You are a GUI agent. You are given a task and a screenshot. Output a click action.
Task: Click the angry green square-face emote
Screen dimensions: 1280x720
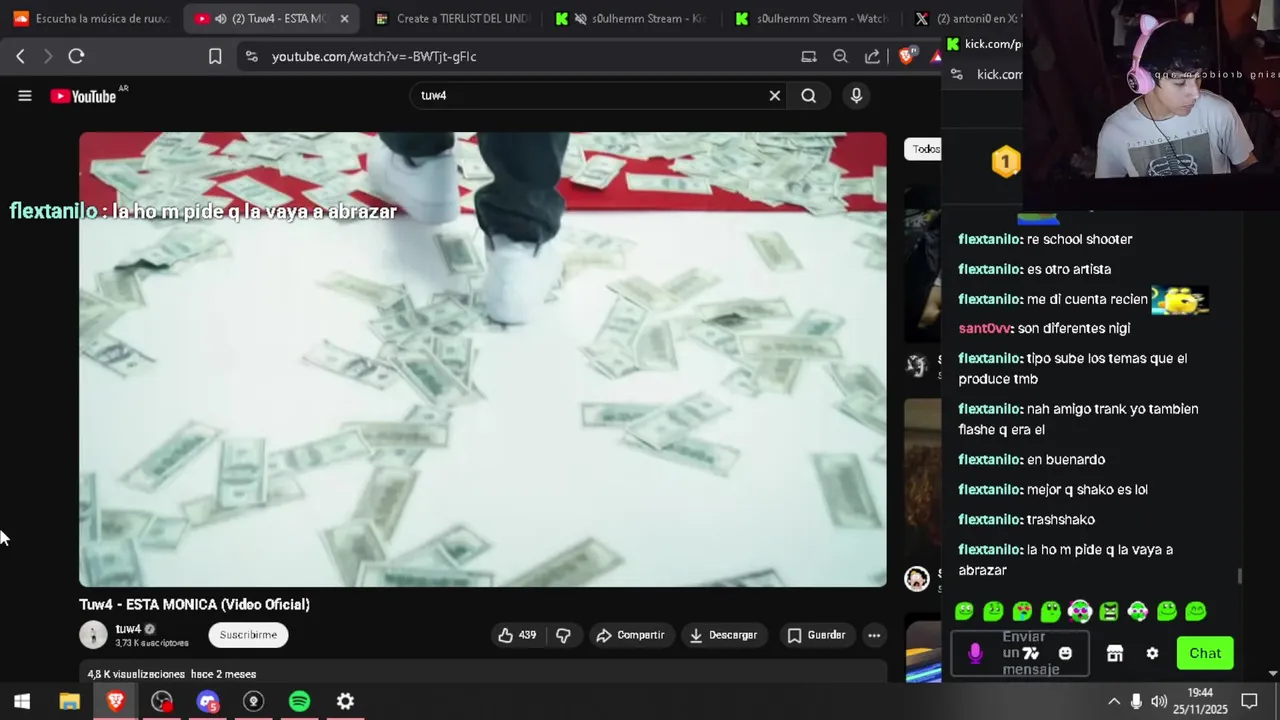tap(1109, 611)
